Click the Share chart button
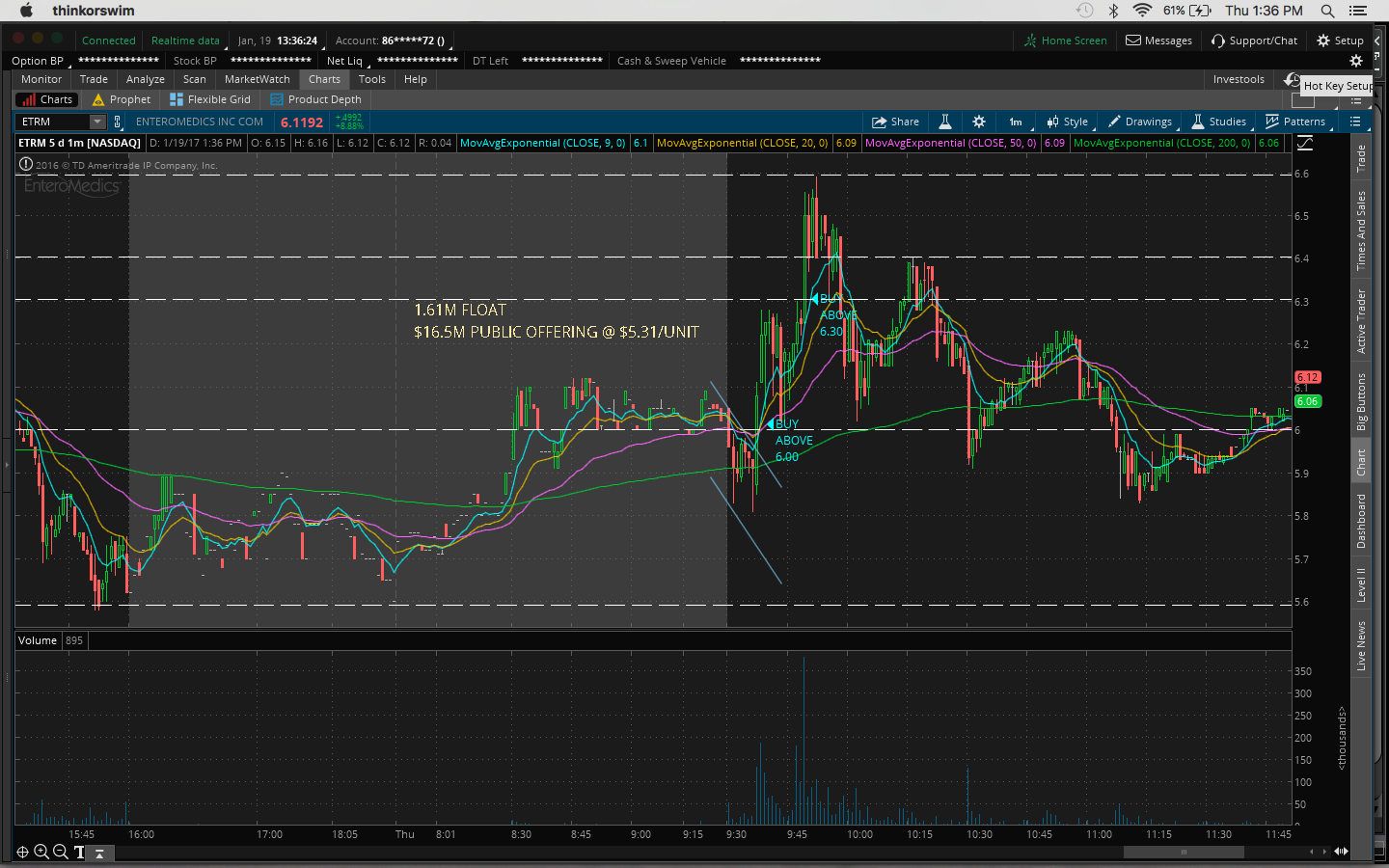 click(895, 122)
